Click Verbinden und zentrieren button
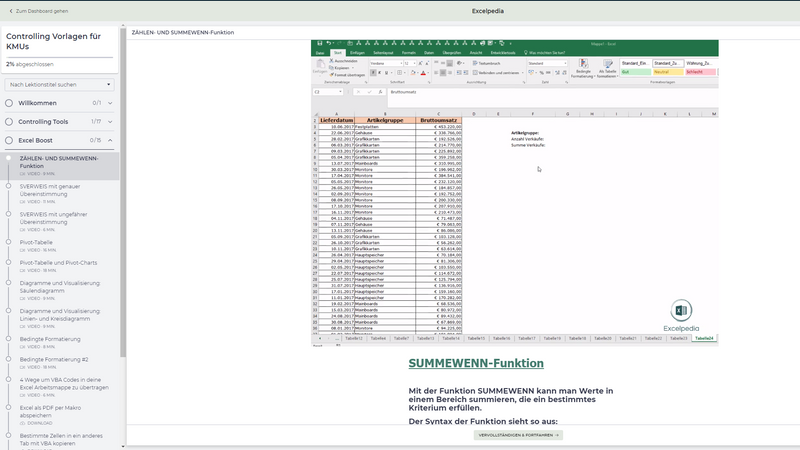Screen dimensions: 800x450 pos(497,73)
